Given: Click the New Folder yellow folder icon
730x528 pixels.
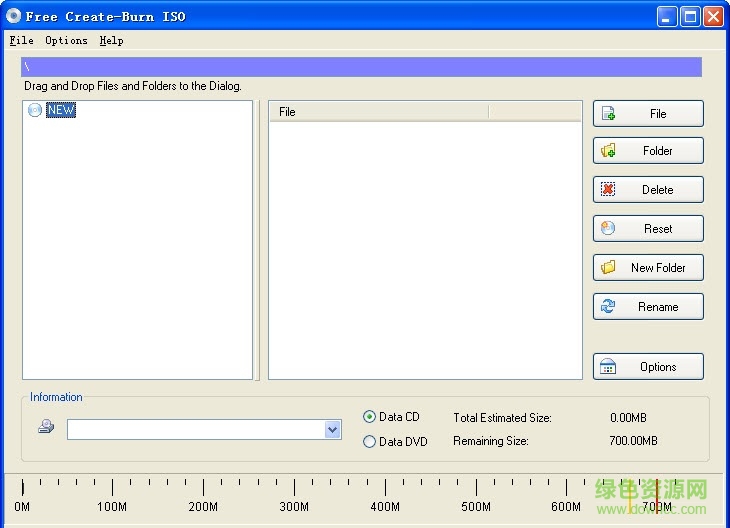Looking at the screenshot, I should coord(608,268).
